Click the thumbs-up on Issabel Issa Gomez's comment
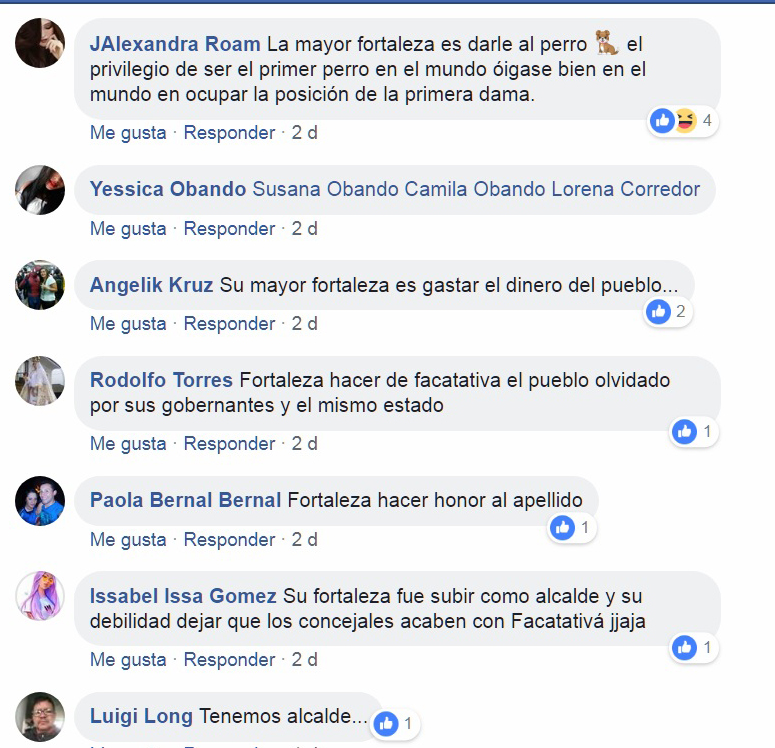 [x=685, y=648]
